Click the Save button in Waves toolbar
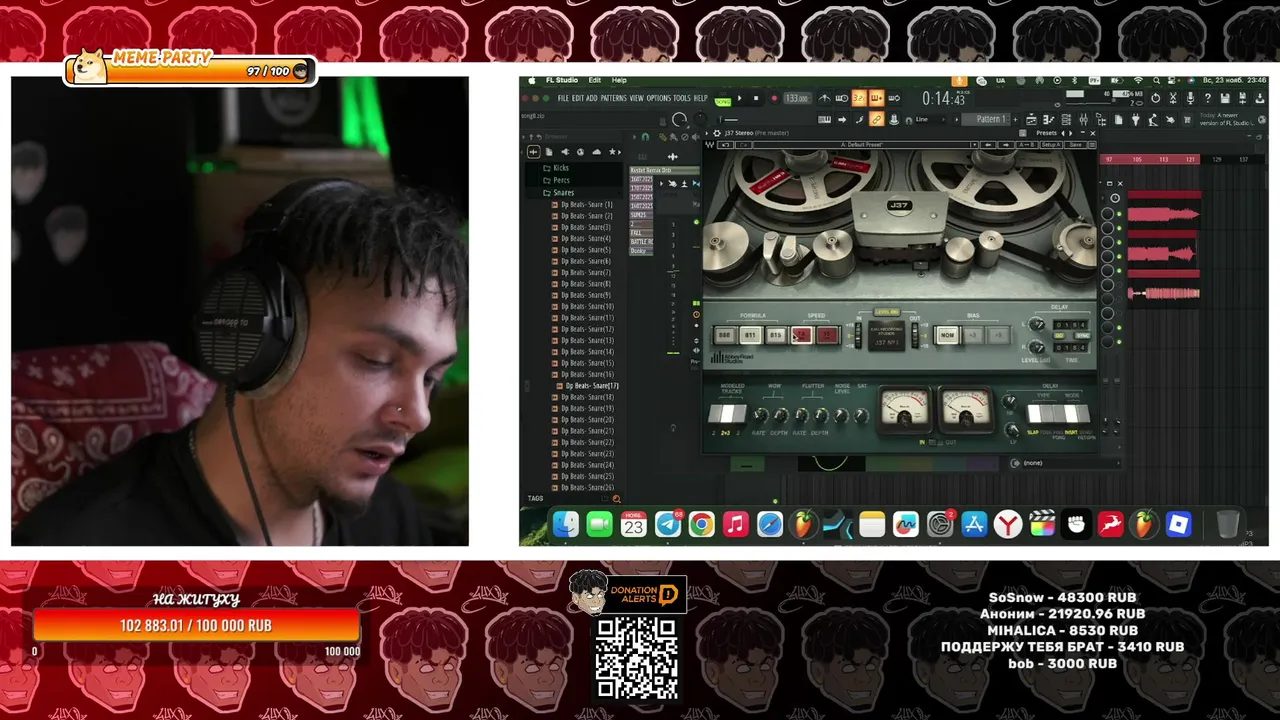 [x=1076, y=145]
